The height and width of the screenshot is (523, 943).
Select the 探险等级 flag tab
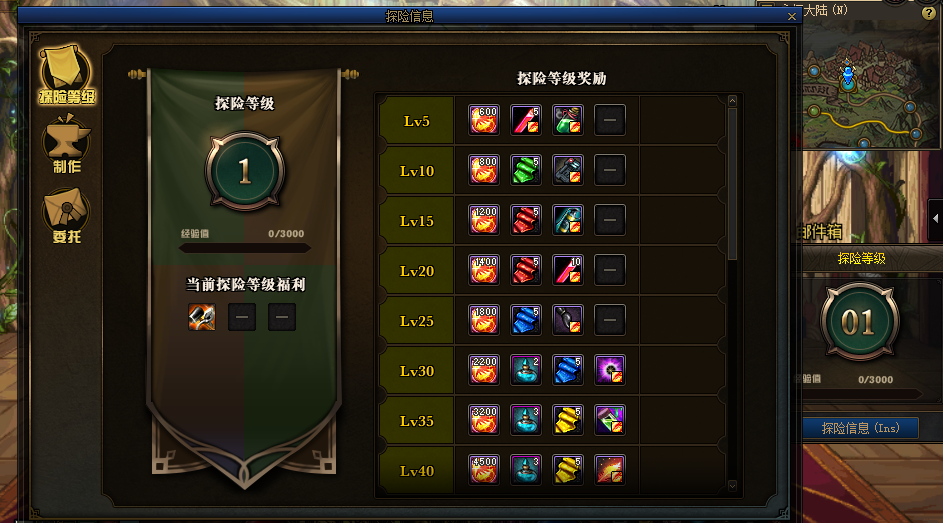pos(66,74)
